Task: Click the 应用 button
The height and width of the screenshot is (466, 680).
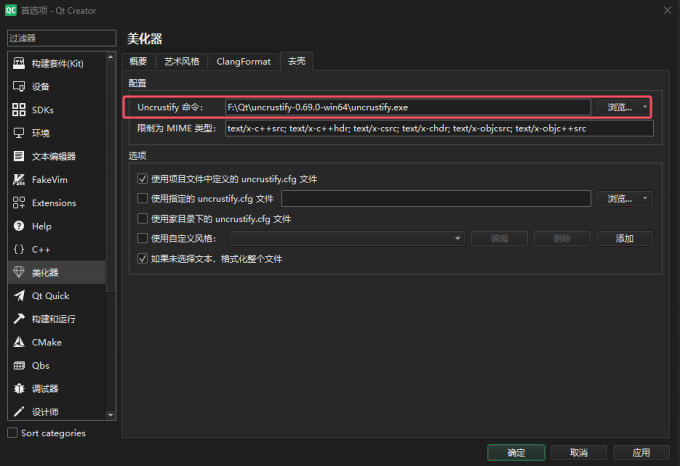Action: tap(641, 453)
